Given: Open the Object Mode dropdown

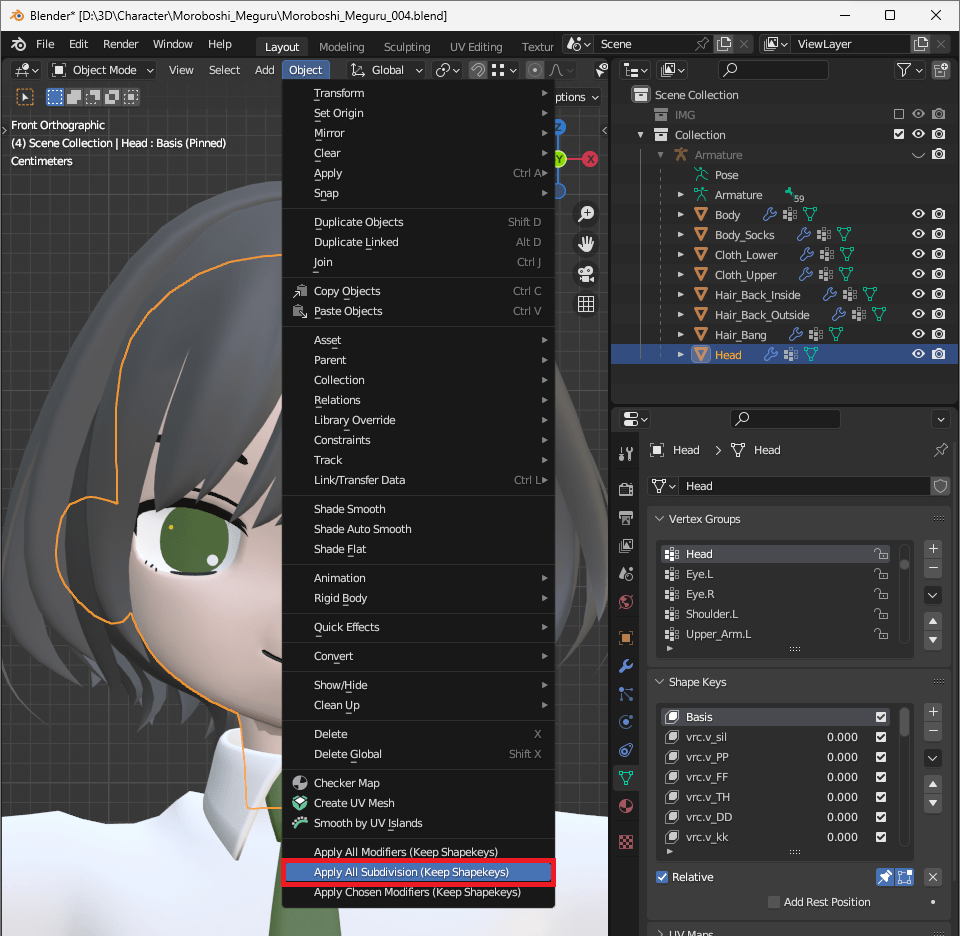Looking at the screenshot, I should point(103,70).
